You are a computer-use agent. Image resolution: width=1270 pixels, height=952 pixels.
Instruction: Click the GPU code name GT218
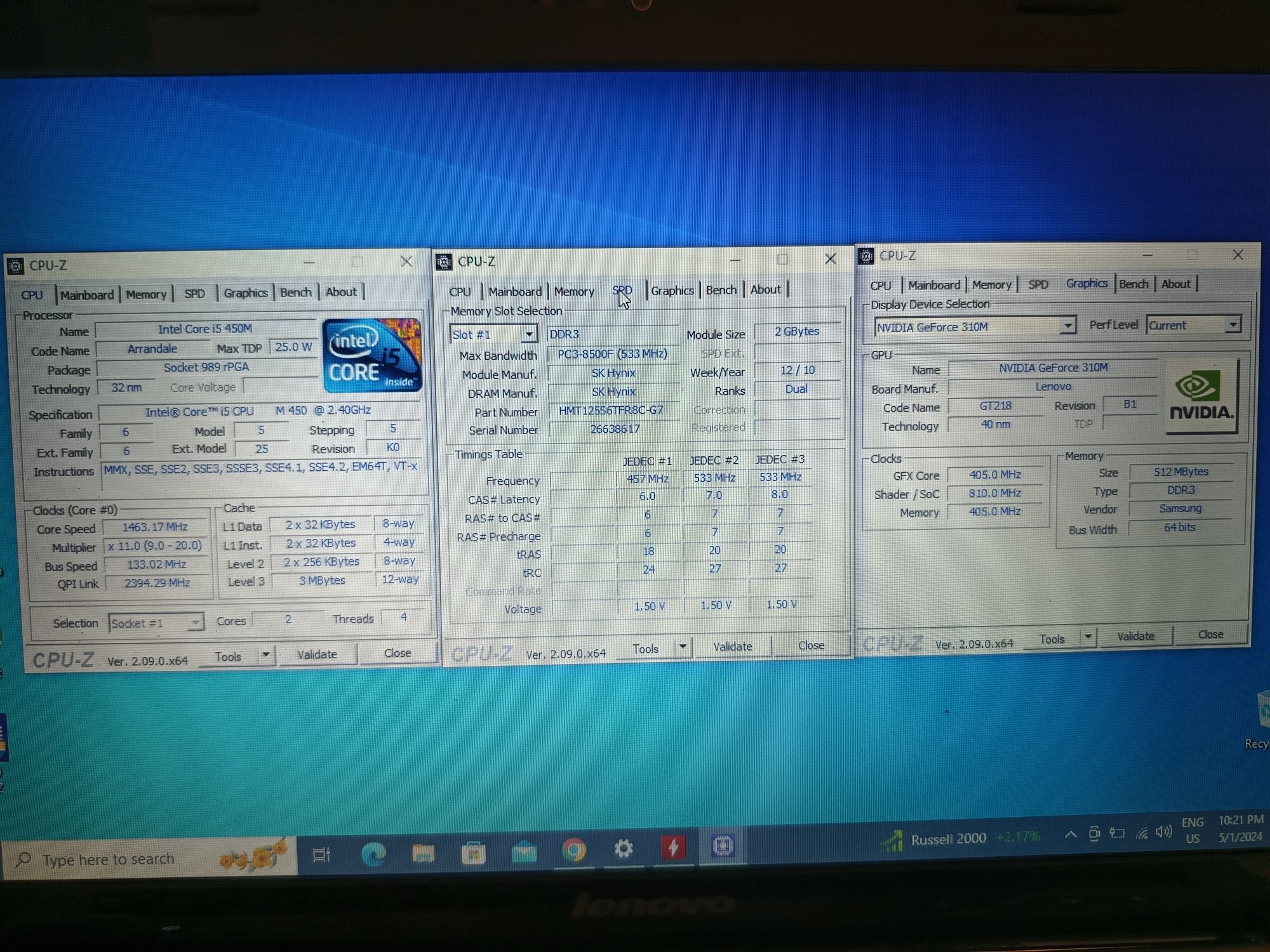(995, 406)
